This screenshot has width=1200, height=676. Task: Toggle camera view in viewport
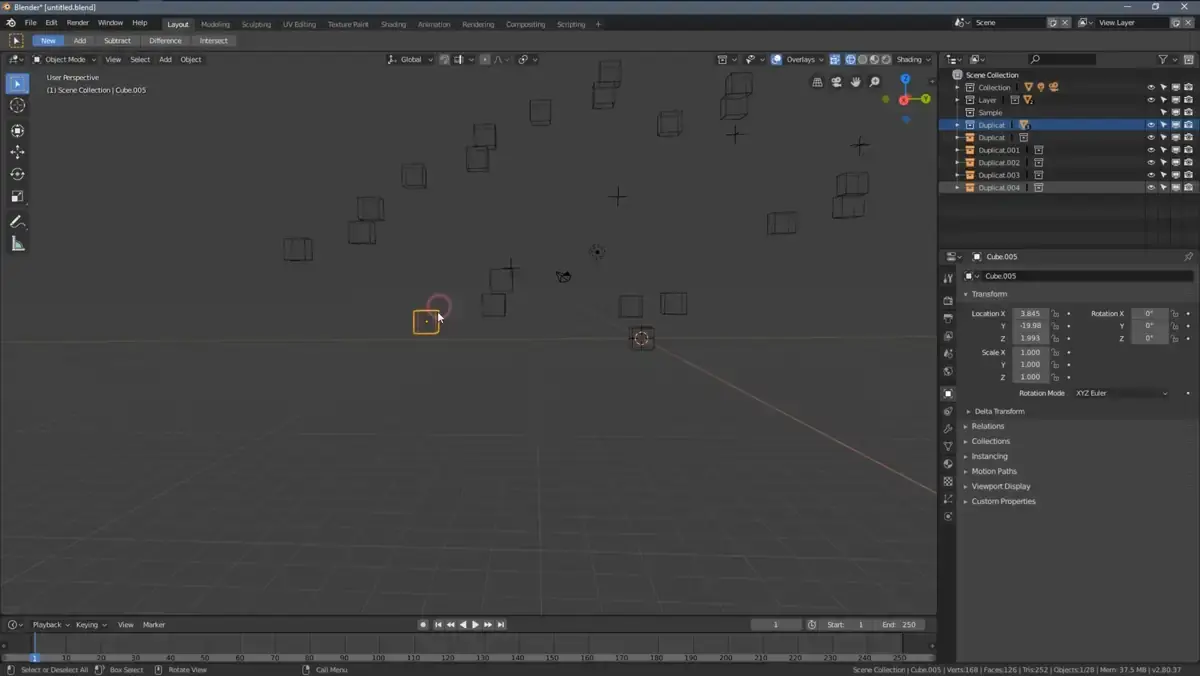pyautogui.click(x=836, y=82)
